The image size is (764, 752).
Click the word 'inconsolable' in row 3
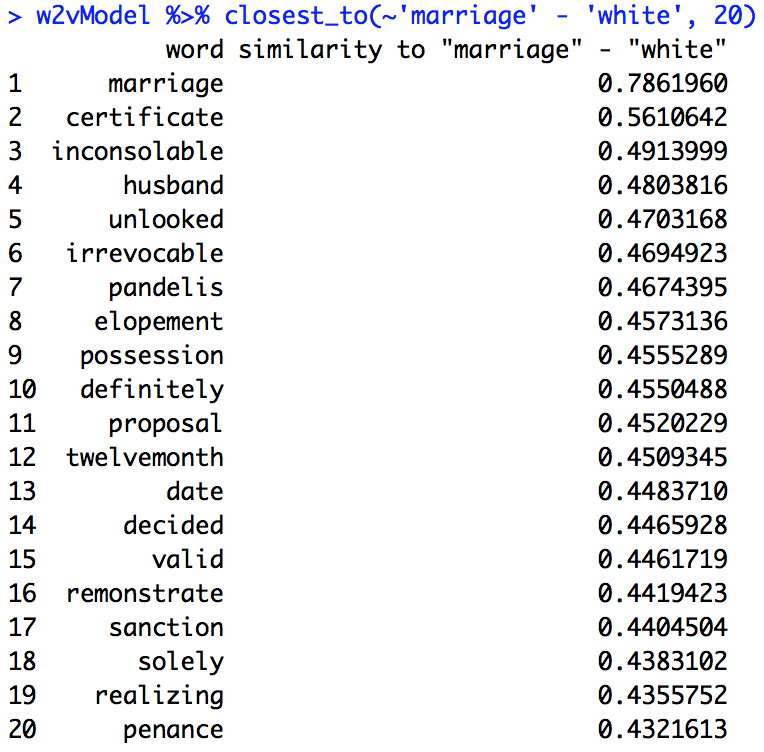[138, 152]
